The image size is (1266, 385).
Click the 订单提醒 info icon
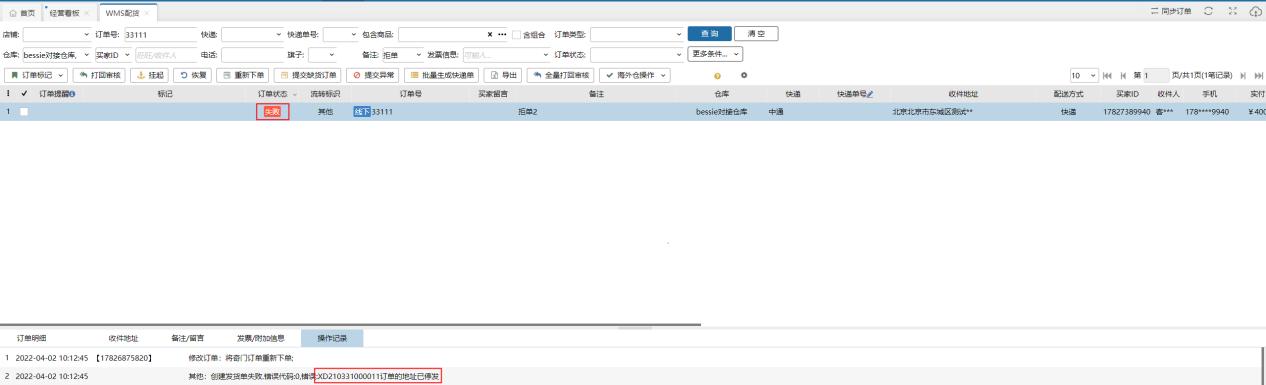coord(71,94)
